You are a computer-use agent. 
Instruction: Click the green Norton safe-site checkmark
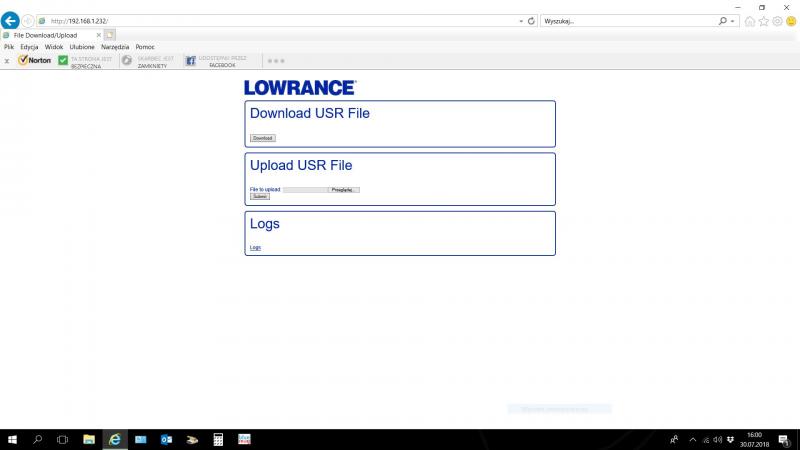63,60
